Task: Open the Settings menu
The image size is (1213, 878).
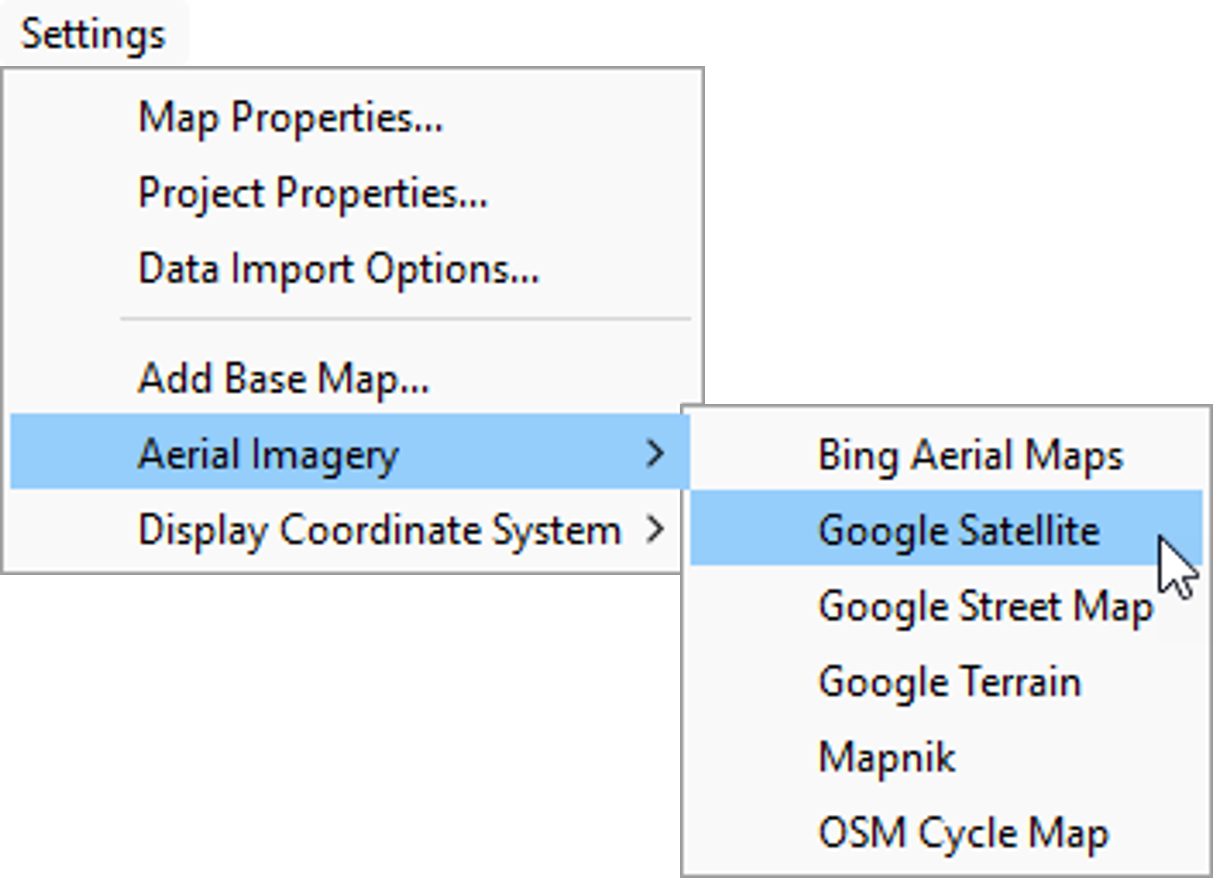Action: pos(94,34)
